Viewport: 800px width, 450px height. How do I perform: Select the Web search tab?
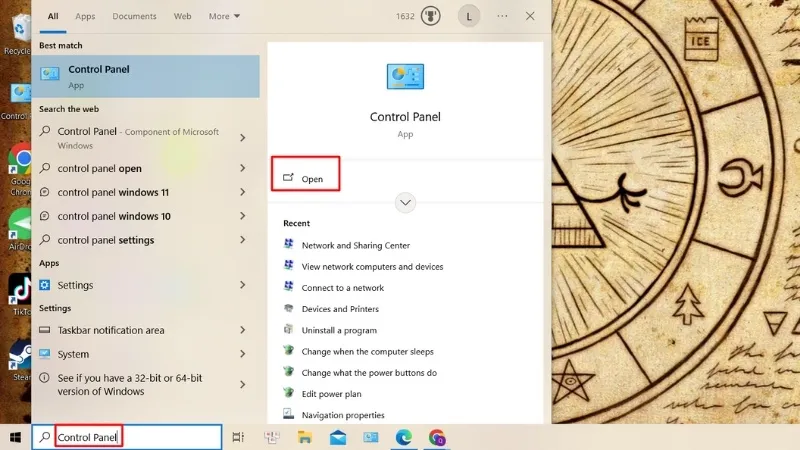(x=182, y=16)
